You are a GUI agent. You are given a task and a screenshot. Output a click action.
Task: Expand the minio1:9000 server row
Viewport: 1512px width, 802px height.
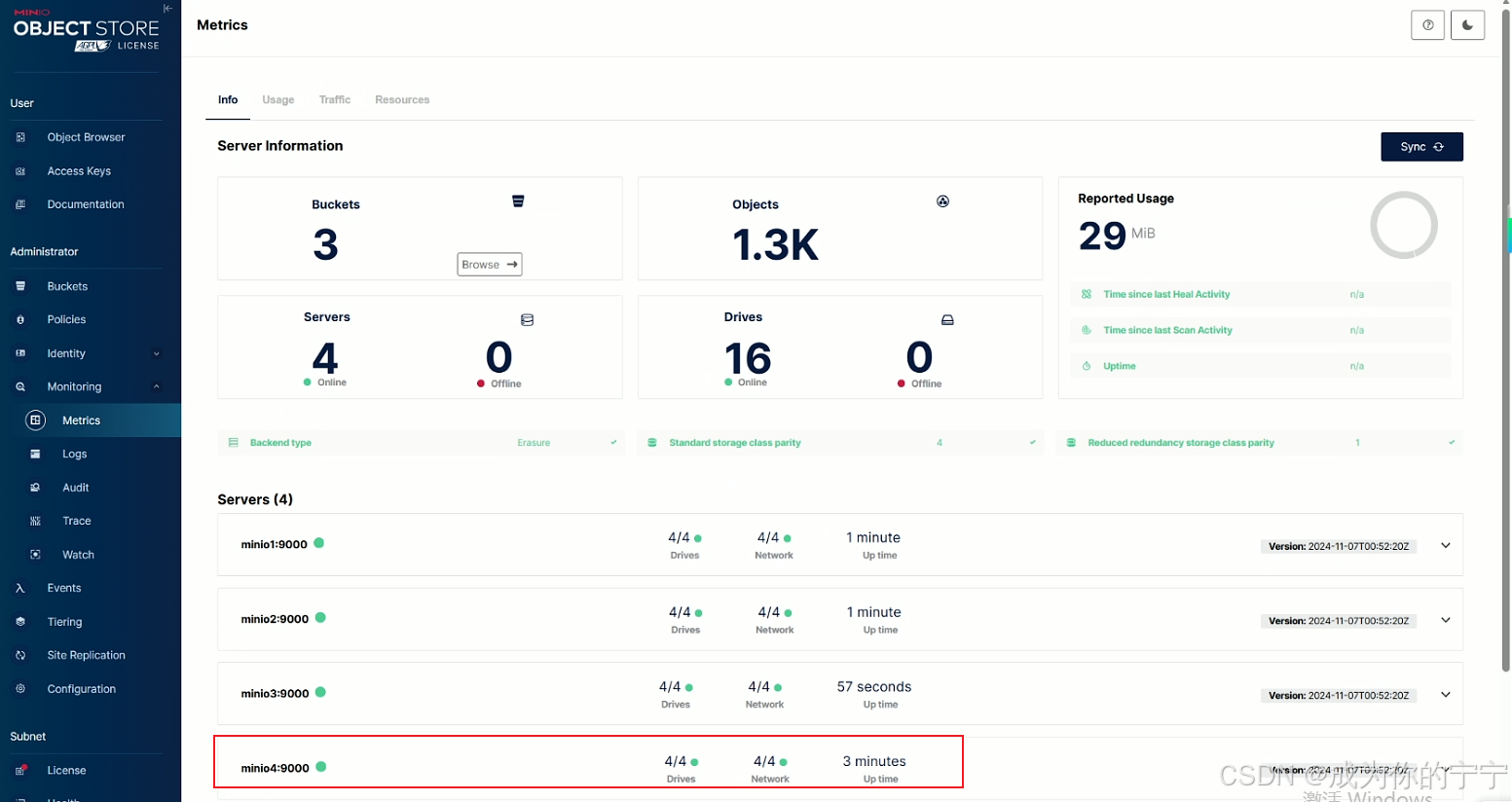point(1446,545)
